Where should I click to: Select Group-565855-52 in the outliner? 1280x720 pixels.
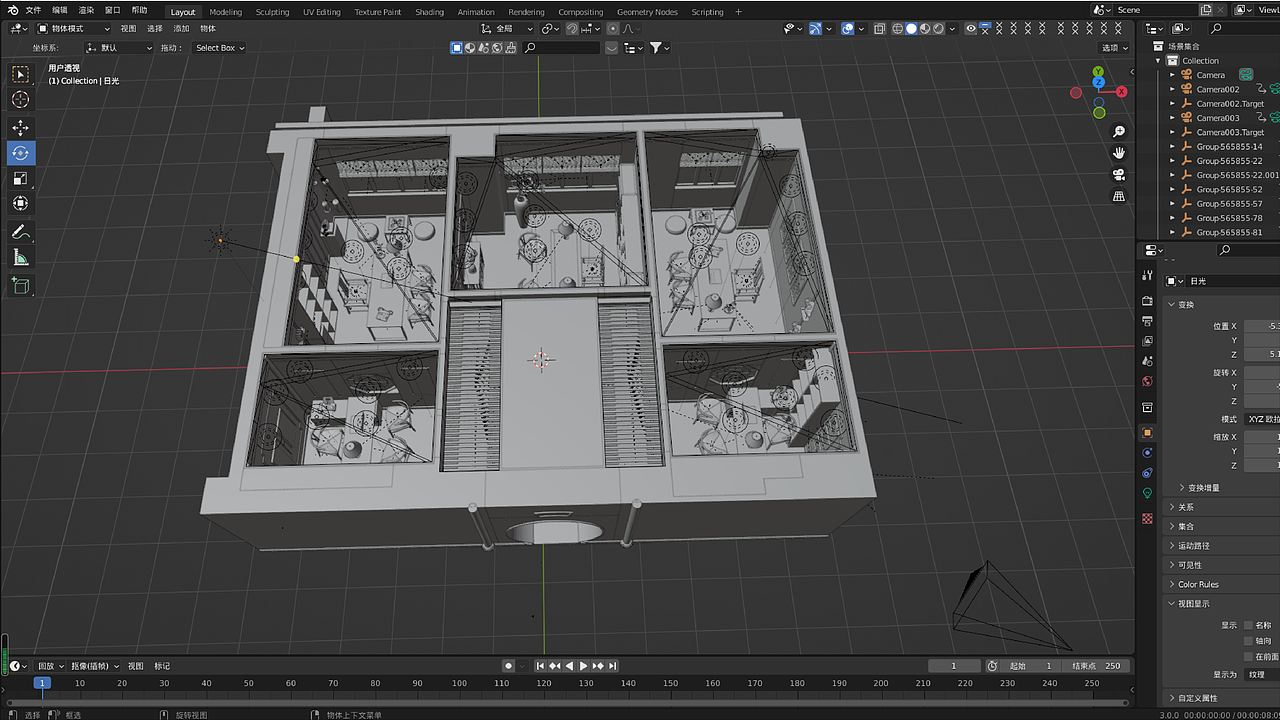pyautogui.click(x=1229, y=189)
